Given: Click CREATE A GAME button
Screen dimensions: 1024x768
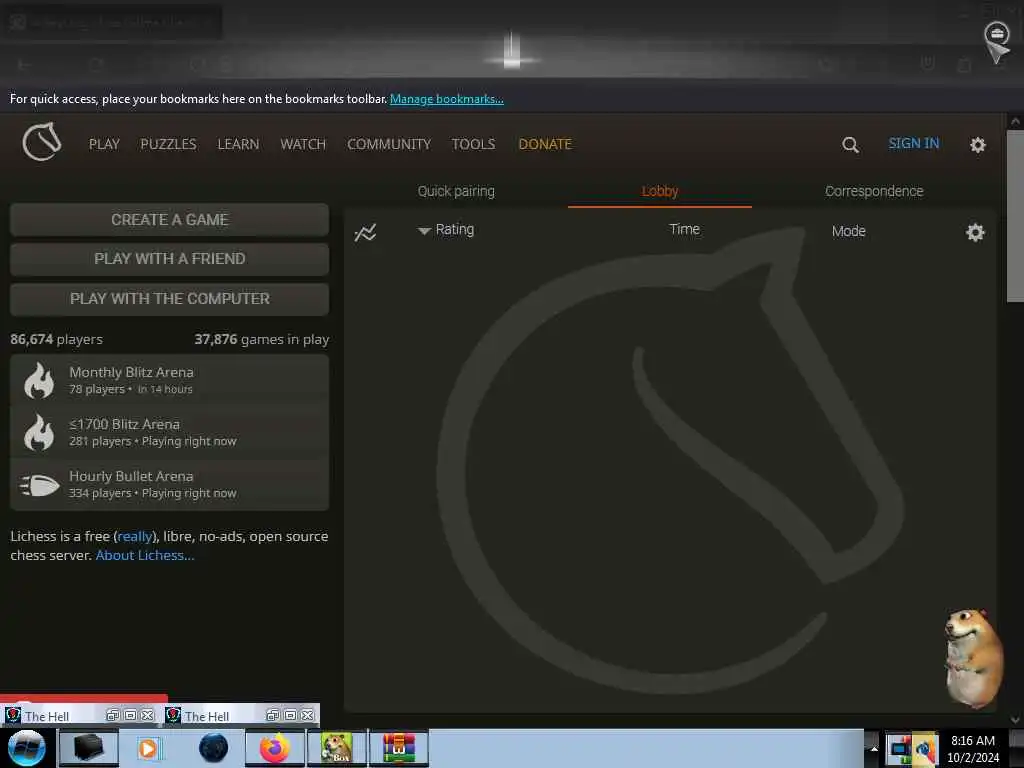Looking at the screenshot, I should (x=169, y=219).
